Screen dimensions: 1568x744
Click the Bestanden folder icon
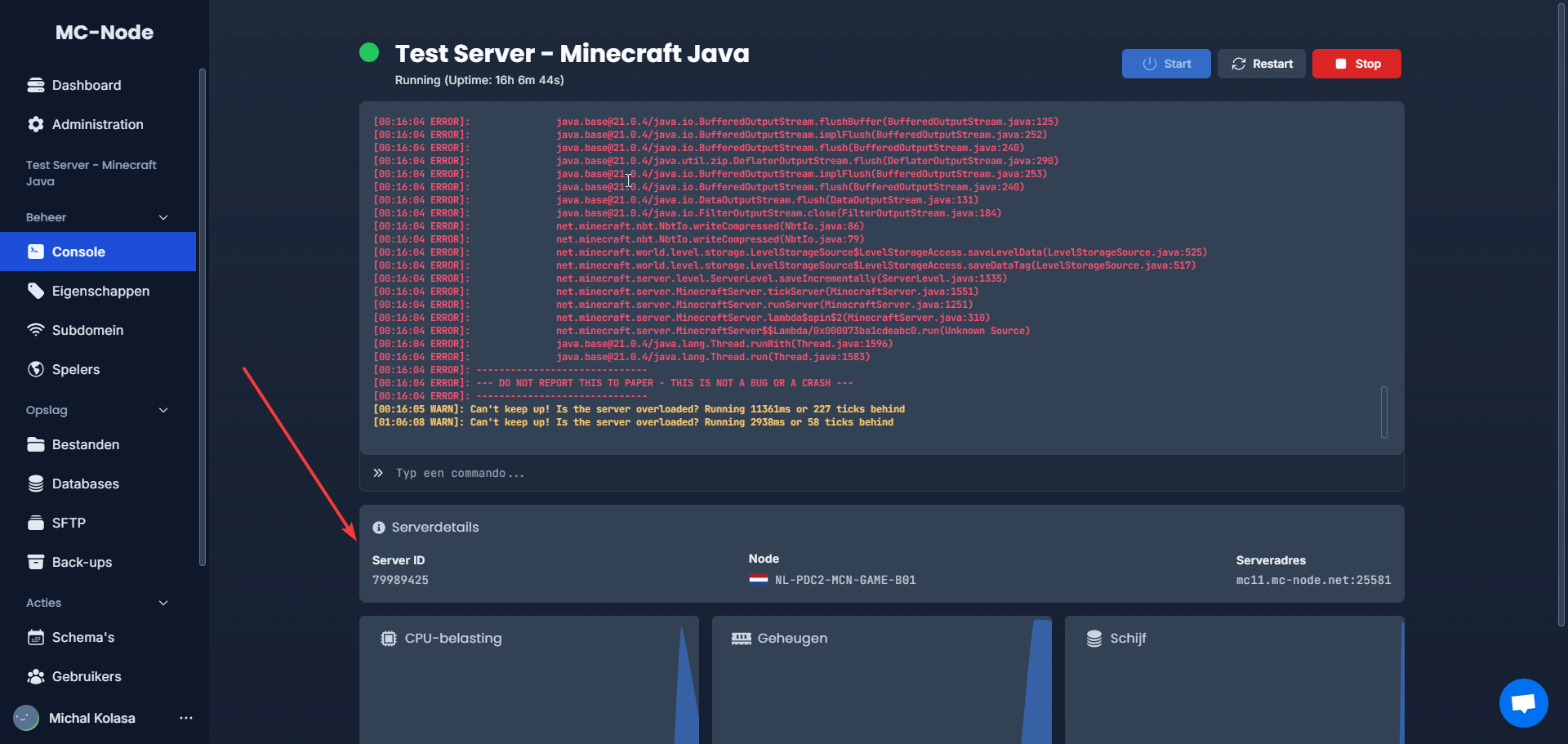35,444
